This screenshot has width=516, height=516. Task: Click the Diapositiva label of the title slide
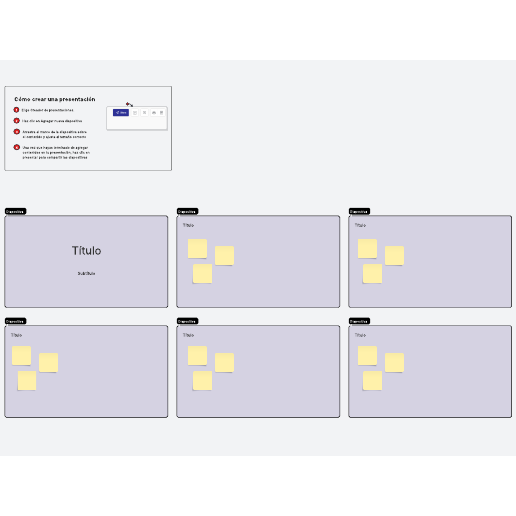[15, 211]
